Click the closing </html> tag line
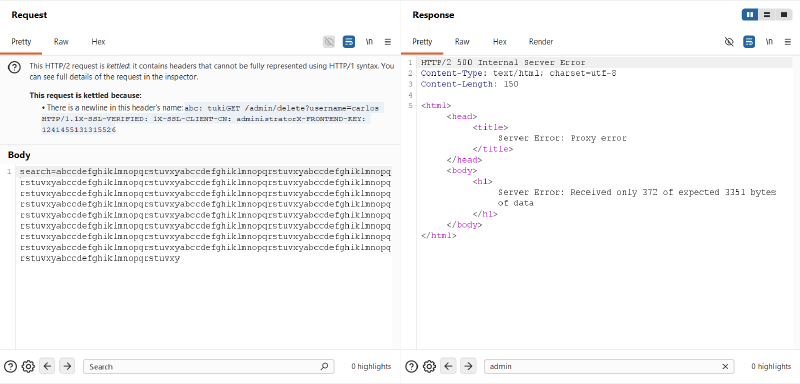 click(439, 236)
